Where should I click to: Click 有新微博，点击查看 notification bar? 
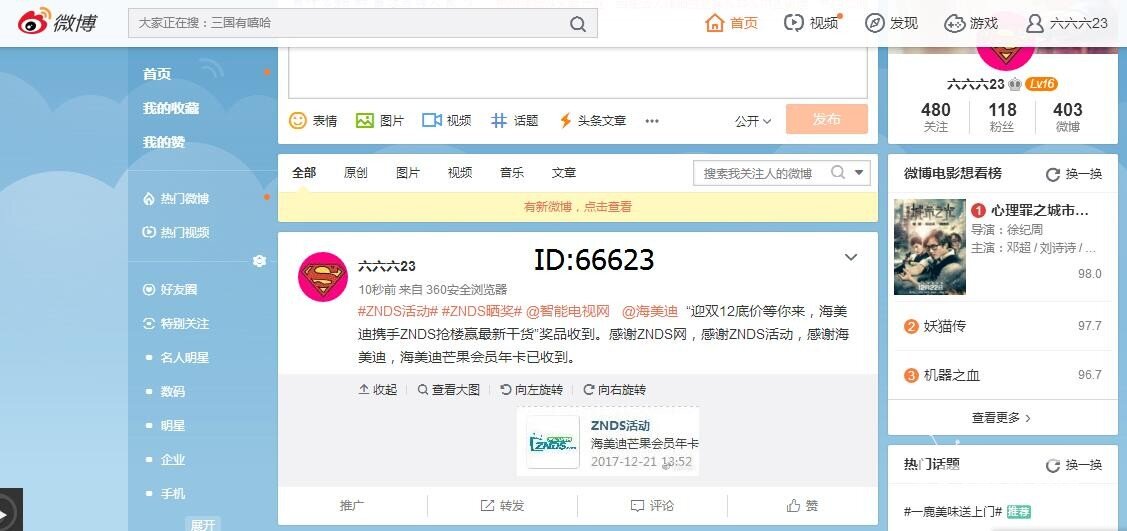click(578, 207)
